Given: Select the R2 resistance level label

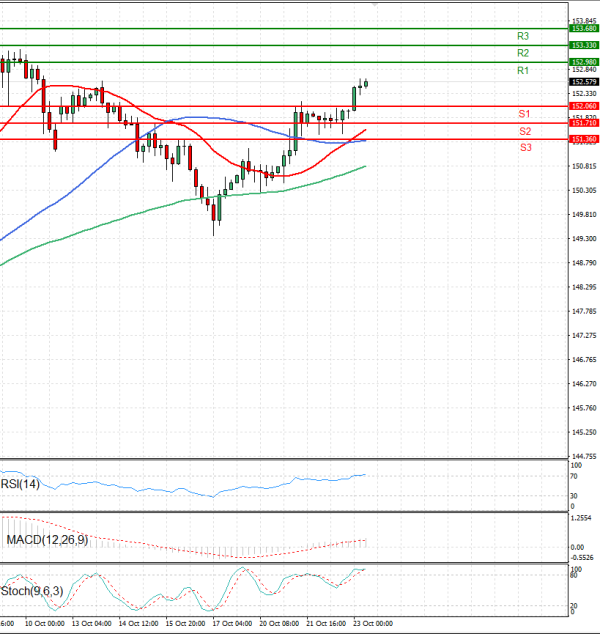Looking at the screenshot, I should [x=523, y=53].
